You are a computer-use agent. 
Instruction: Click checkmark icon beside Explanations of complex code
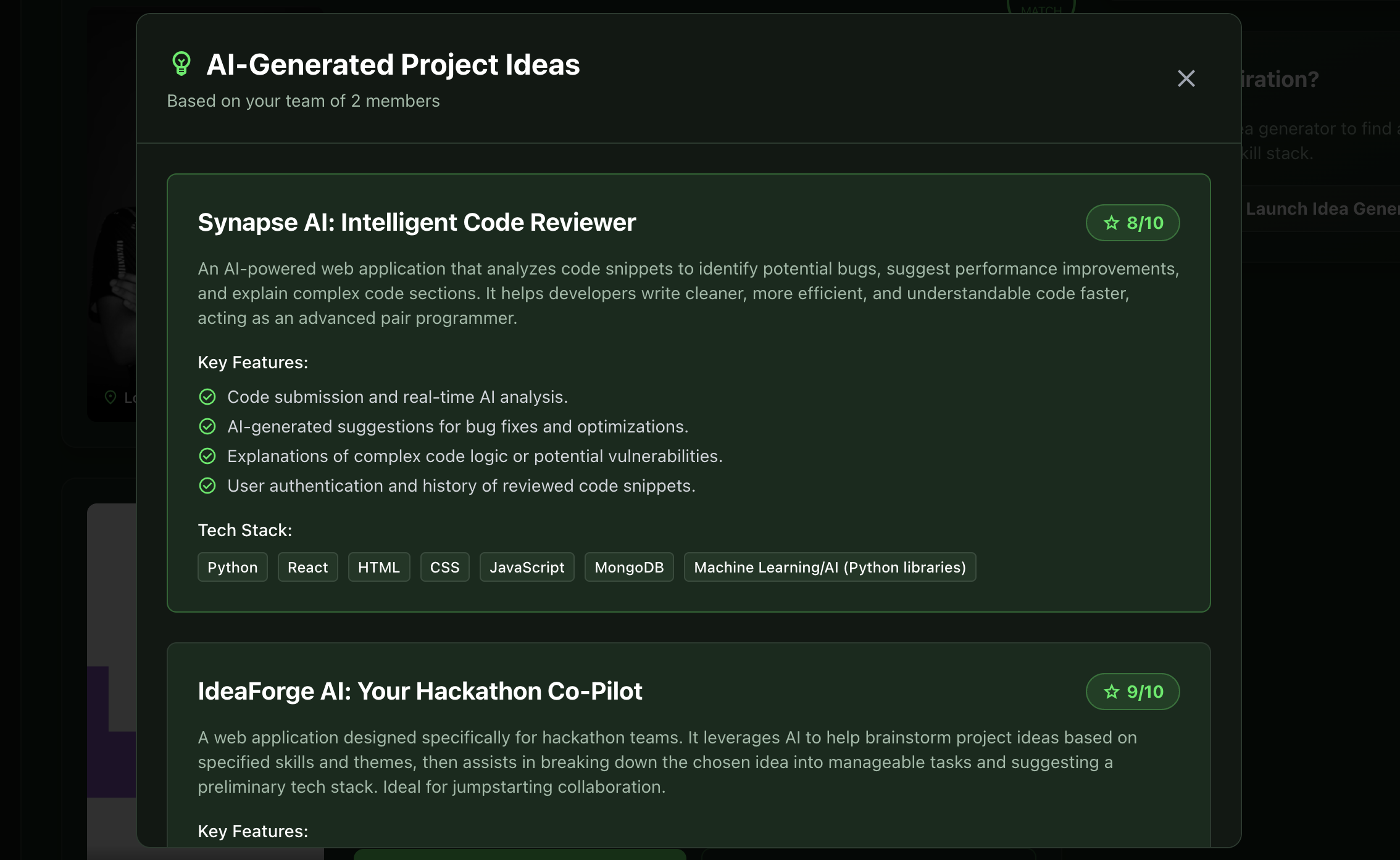point(207,456)
